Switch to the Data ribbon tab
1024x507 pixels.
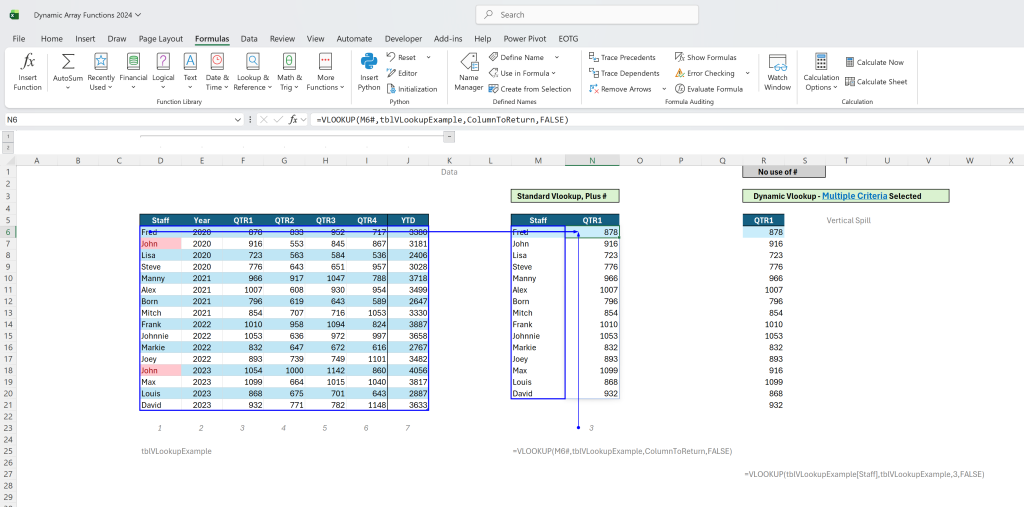click(249, 39)
